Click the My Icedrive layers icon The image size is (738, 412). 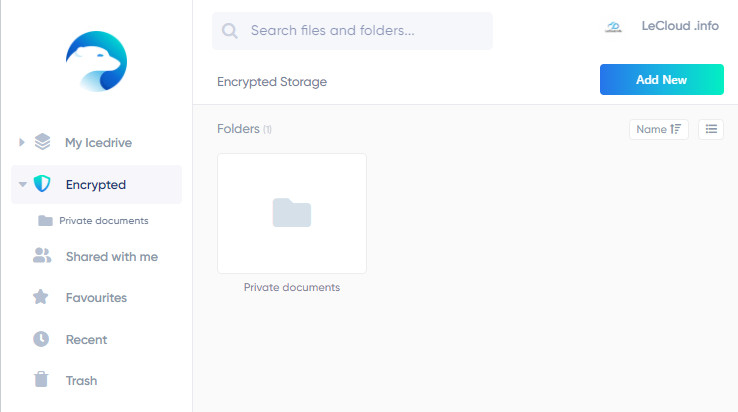42,142
